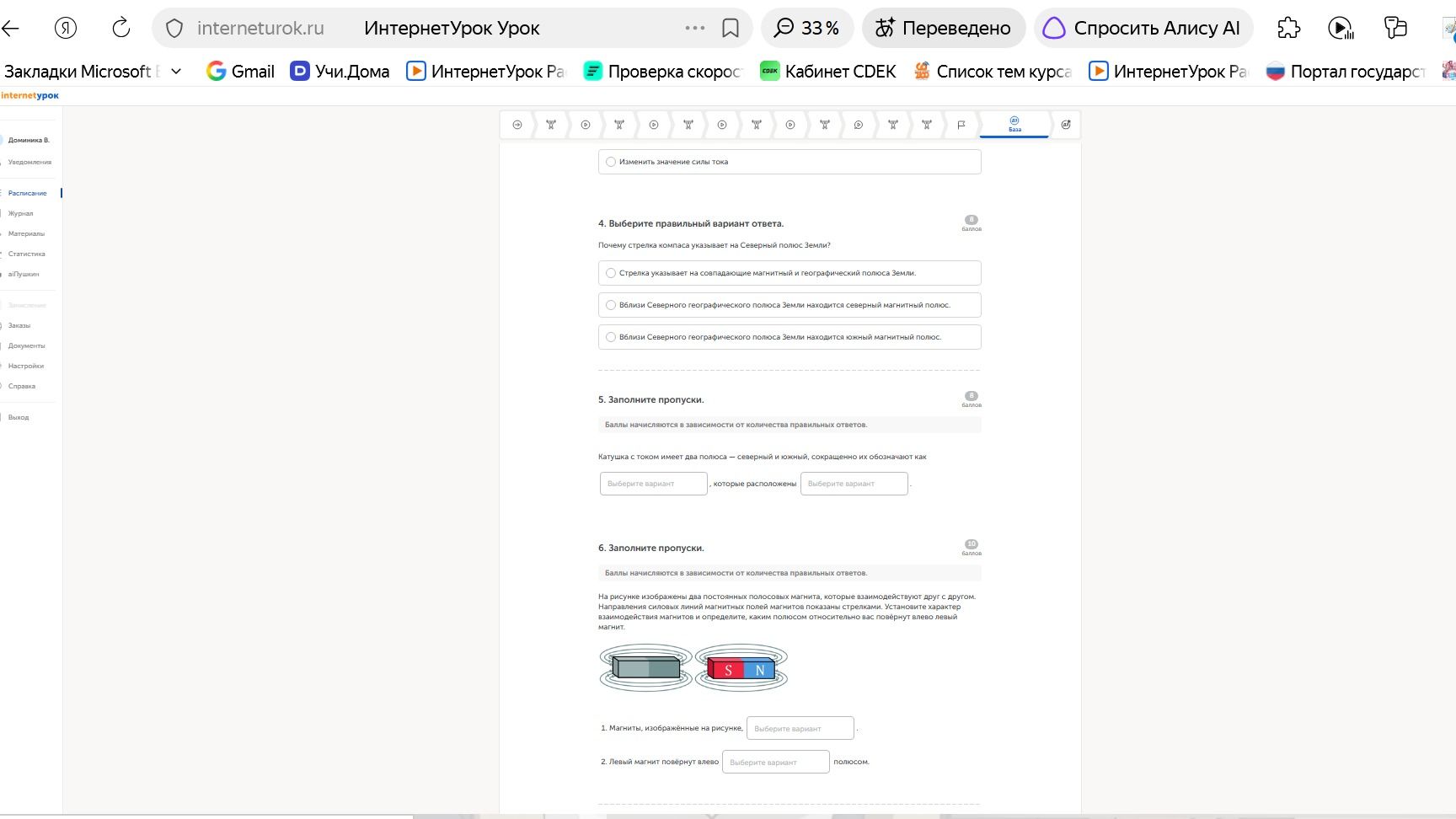The height and width of the screenshot is (819, 1456).
Task: Open the Yandex home button
Action: tap(66, 28)
